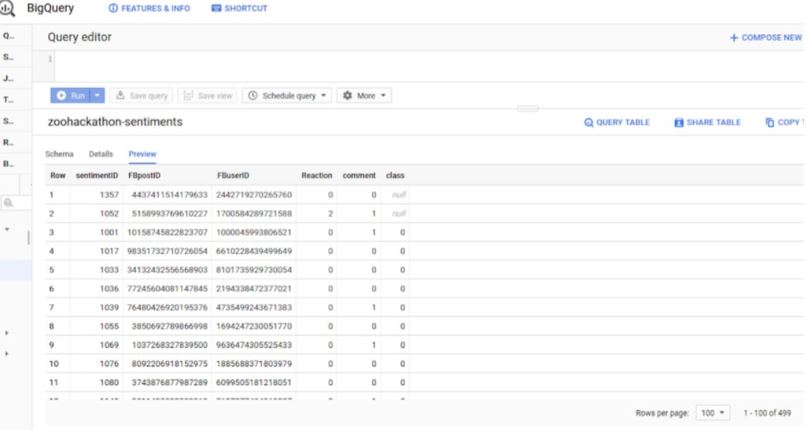Click the panel resize handle below toolbar
Viewport: 806px width, 430px height.
528,108
